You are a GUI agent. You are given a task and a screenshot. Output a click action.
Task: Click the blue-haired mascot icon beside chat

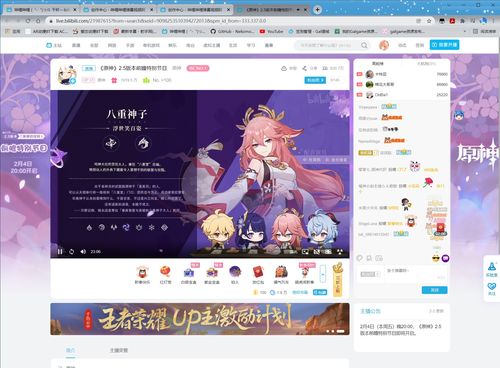point(459,115)
